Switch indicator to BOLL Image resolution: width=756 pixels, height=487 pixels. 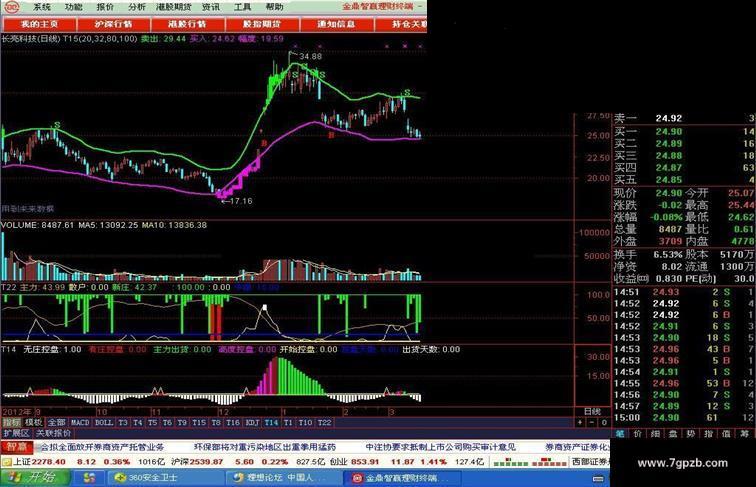click(104, 422)
